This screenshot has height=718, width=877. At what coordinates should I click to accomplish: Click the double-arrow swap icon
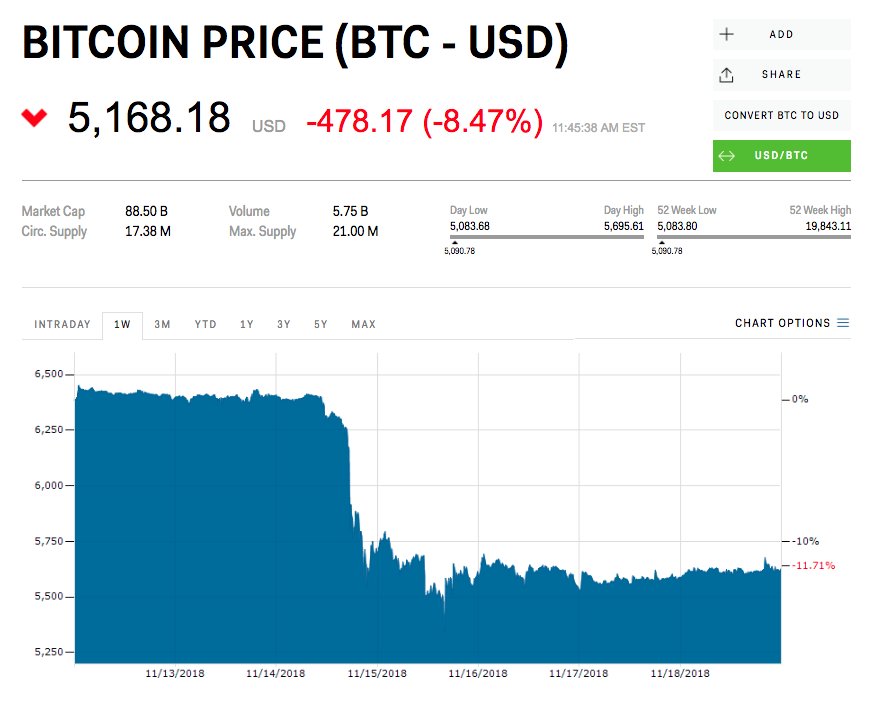point(727,156)
